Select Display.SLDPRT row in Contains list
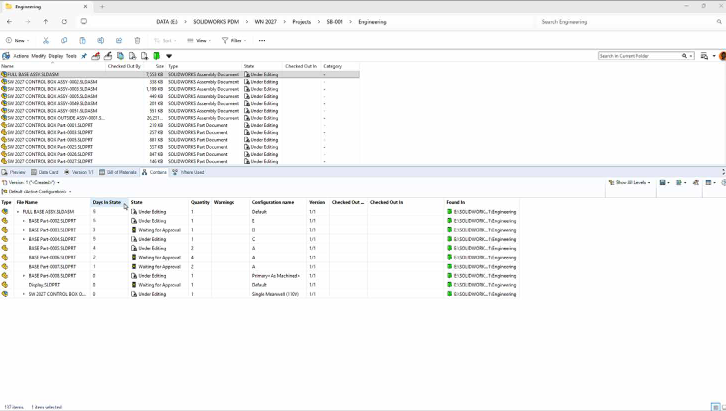Image resolution: width=726 pixels, height=411 pixels. (x=259, y=285)
